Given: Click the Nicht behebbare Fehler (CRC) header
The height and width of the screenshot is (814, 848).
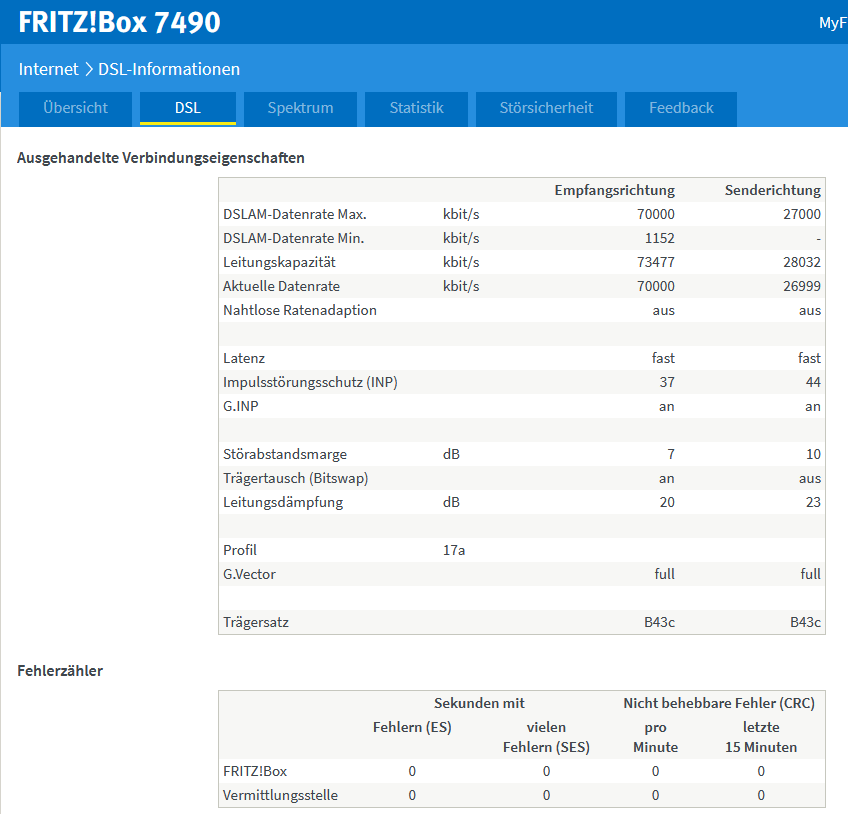Looking at the screenshot, I should [x=719, y=703].
